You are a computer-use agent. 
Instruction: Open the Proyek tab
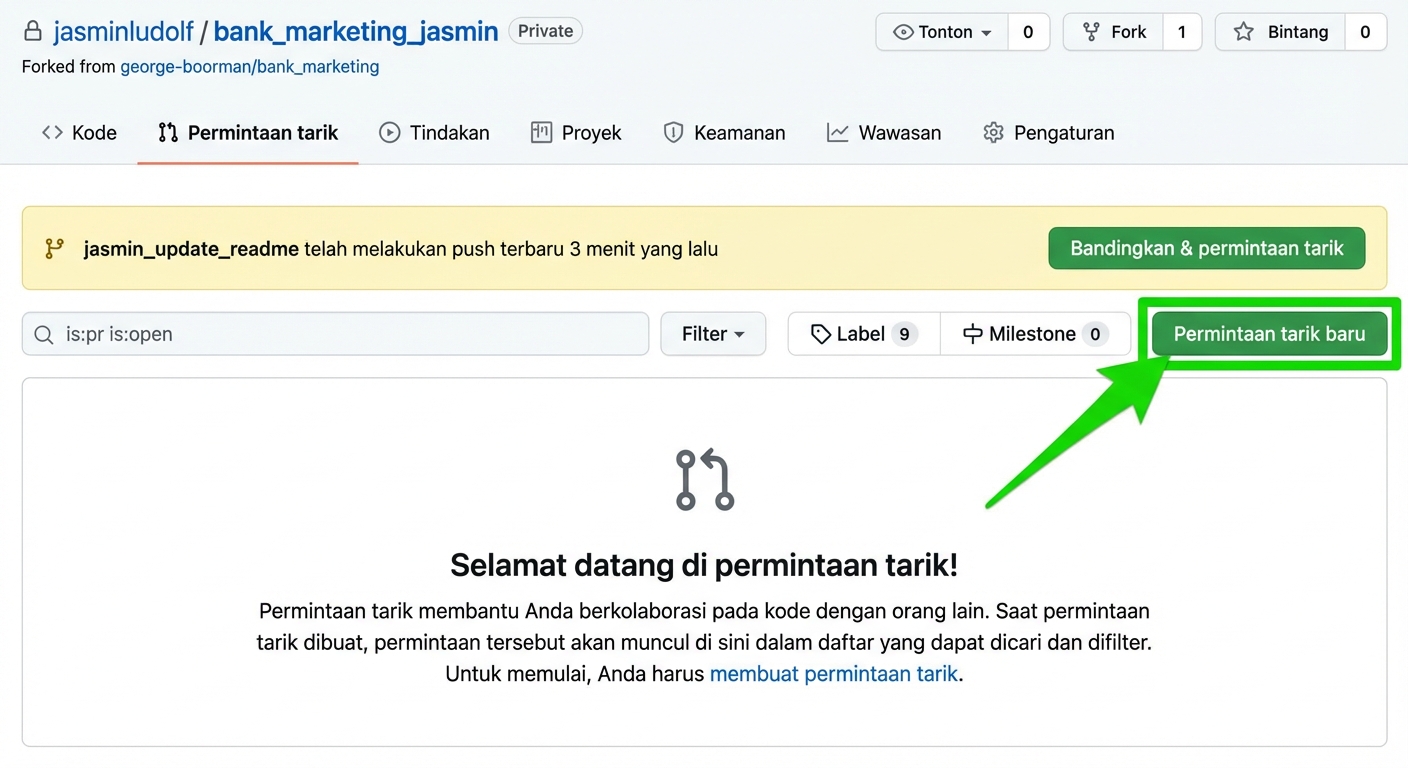pyautogui.click(x=576, y=133)
